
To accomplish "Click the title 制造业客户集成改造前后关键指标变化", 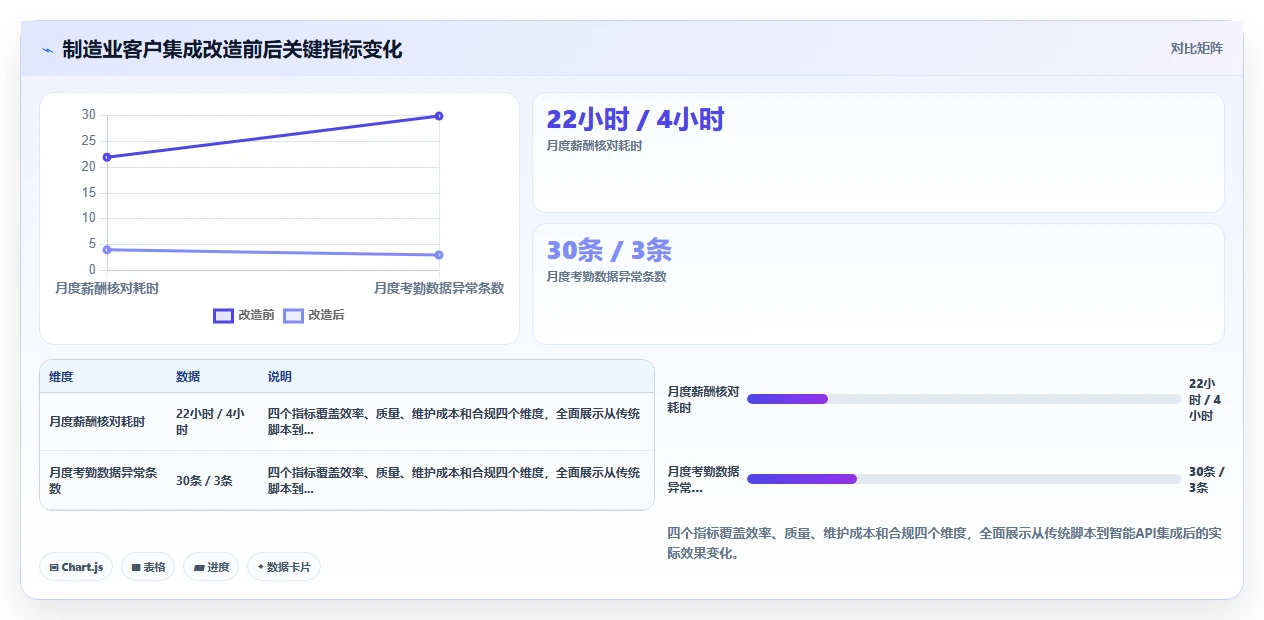I will click(232, 50).
